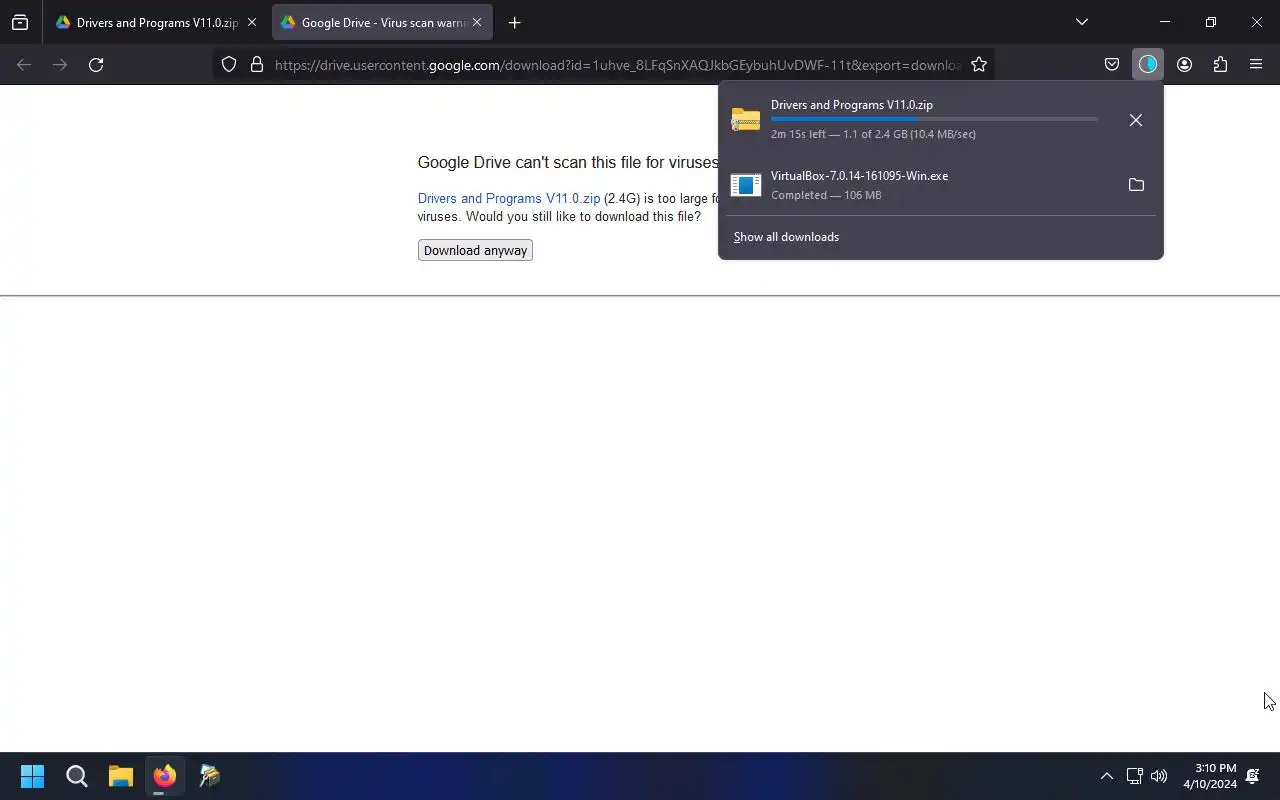
Task: Close the Google Drive Virus scan tab
Action: [477, 22]
